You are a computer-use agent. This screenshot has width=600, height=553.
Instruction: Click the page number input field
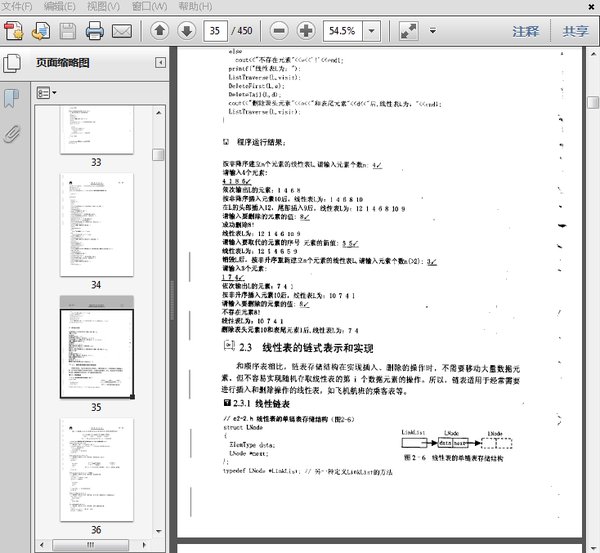coord(215,31)
